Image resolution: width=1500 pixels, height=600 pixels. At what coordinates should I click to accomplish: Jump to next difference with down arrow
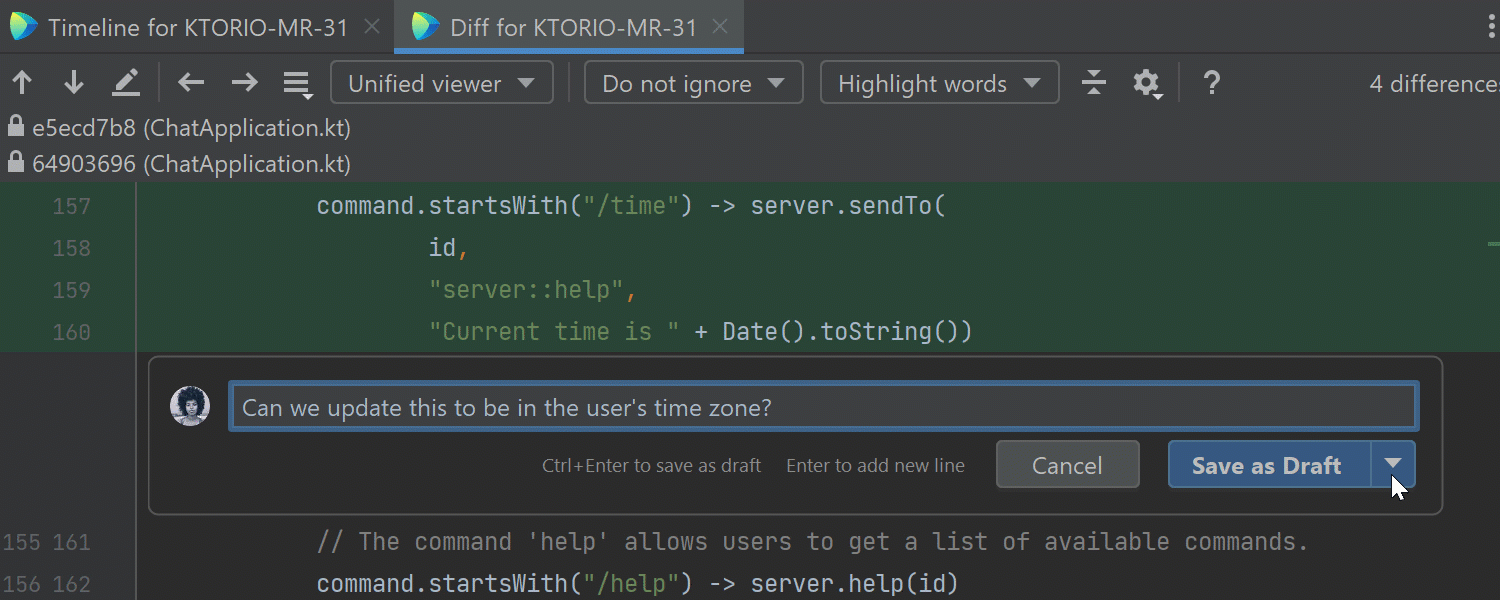73,83
